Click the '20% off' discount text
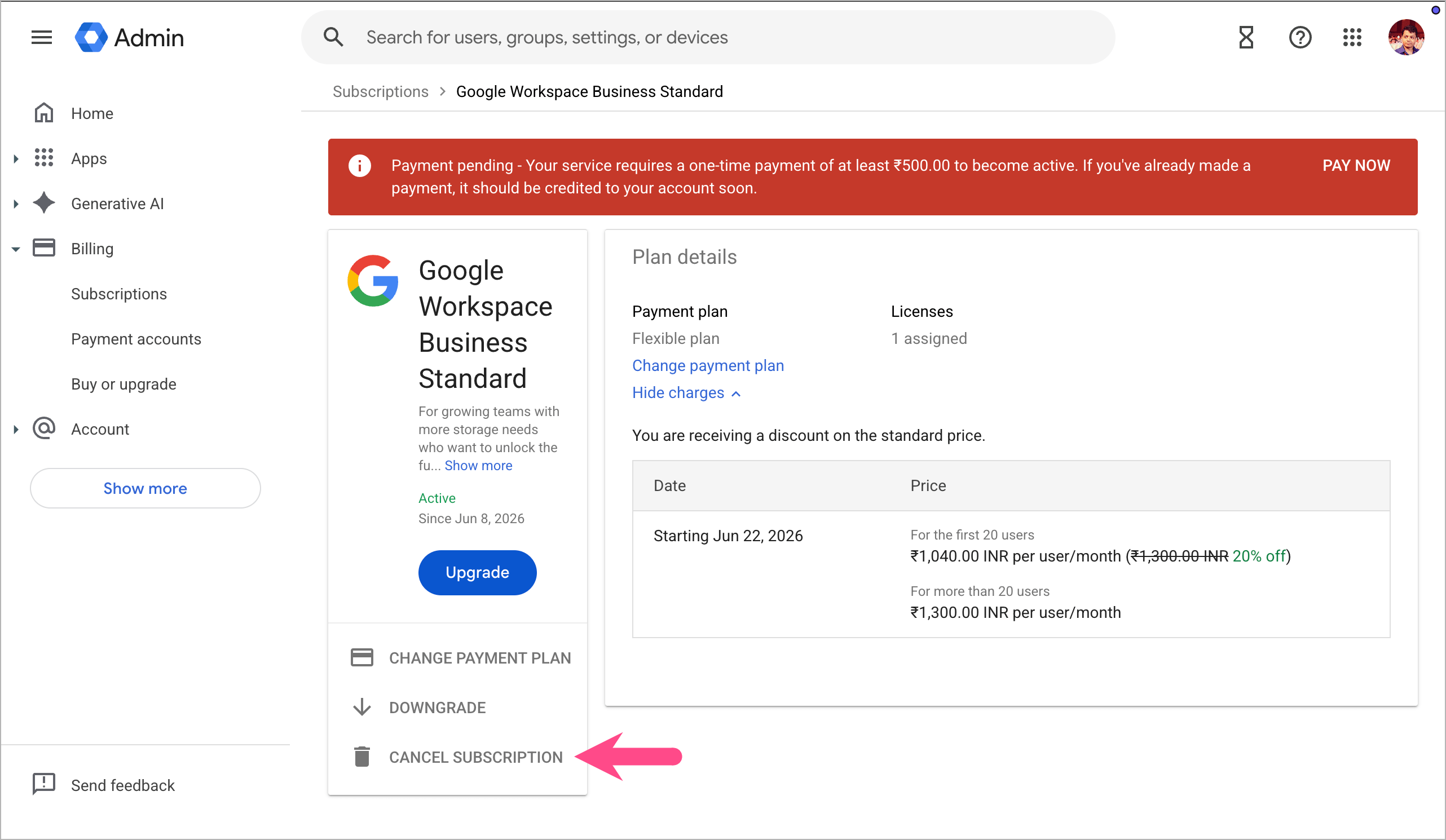Screen dimensions: 1446x840 (x=1259, y=556)
